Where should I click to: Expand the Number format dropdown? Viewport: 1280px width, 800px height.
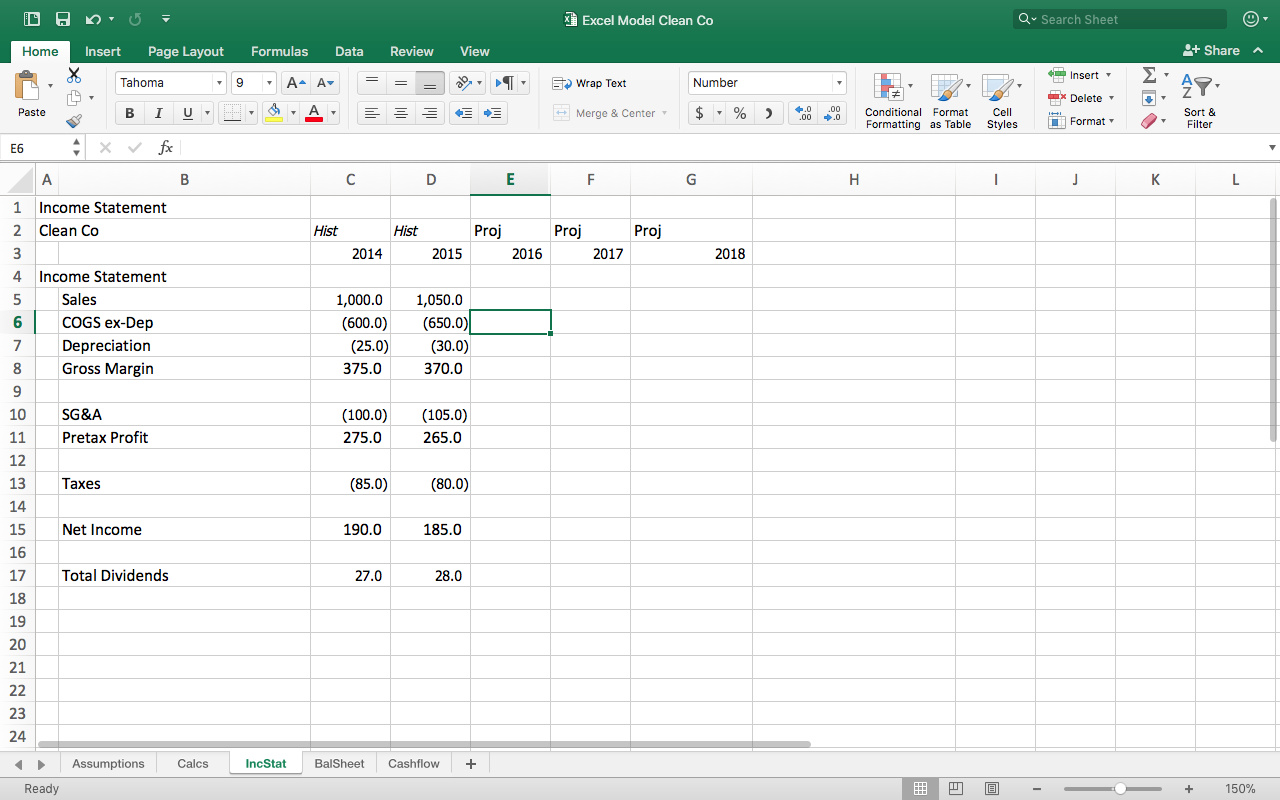[839, 83]
